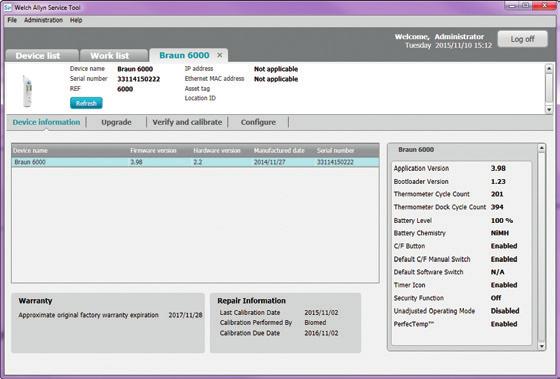Click the Welch Allyn Service Tool title icon
Image resolution: width=560 pixels, height=379 pixels.
(x=8, y=7)
